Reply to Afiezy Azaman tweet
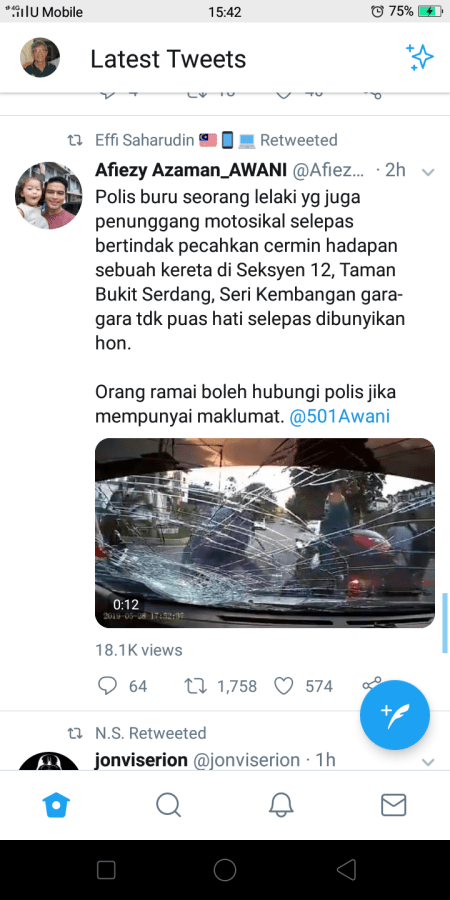 point(107,685)
